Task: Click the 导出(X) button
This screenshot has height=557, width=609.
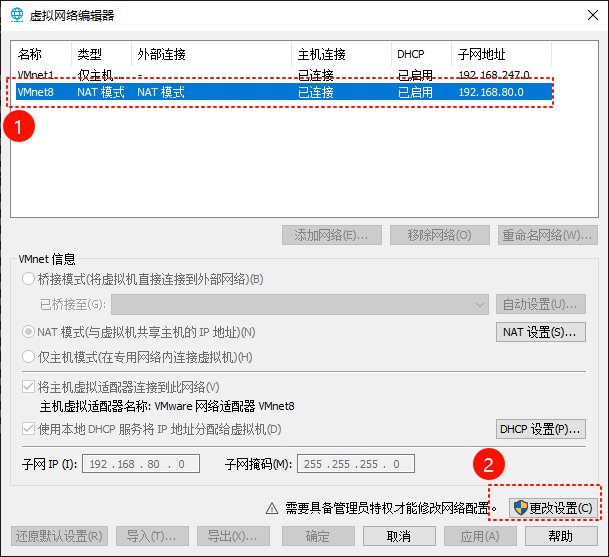Action: 233,536
